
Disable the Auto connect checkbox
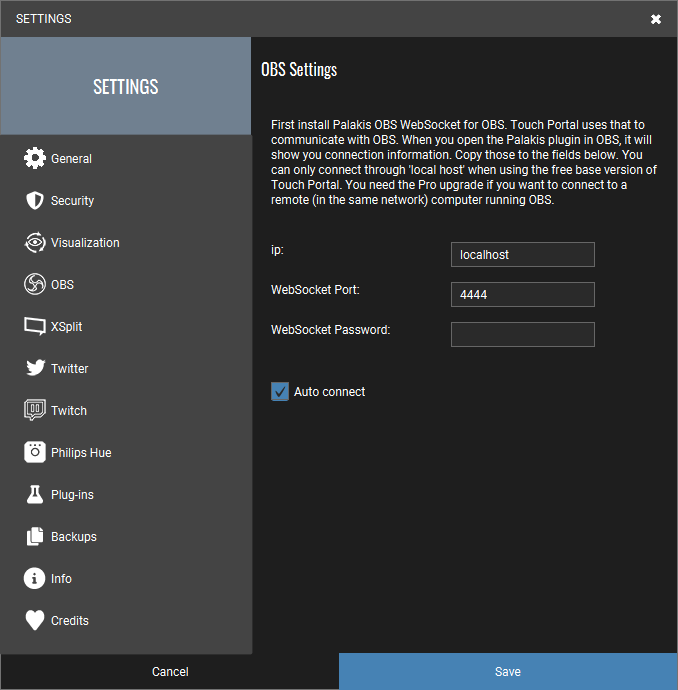point(280,391)
